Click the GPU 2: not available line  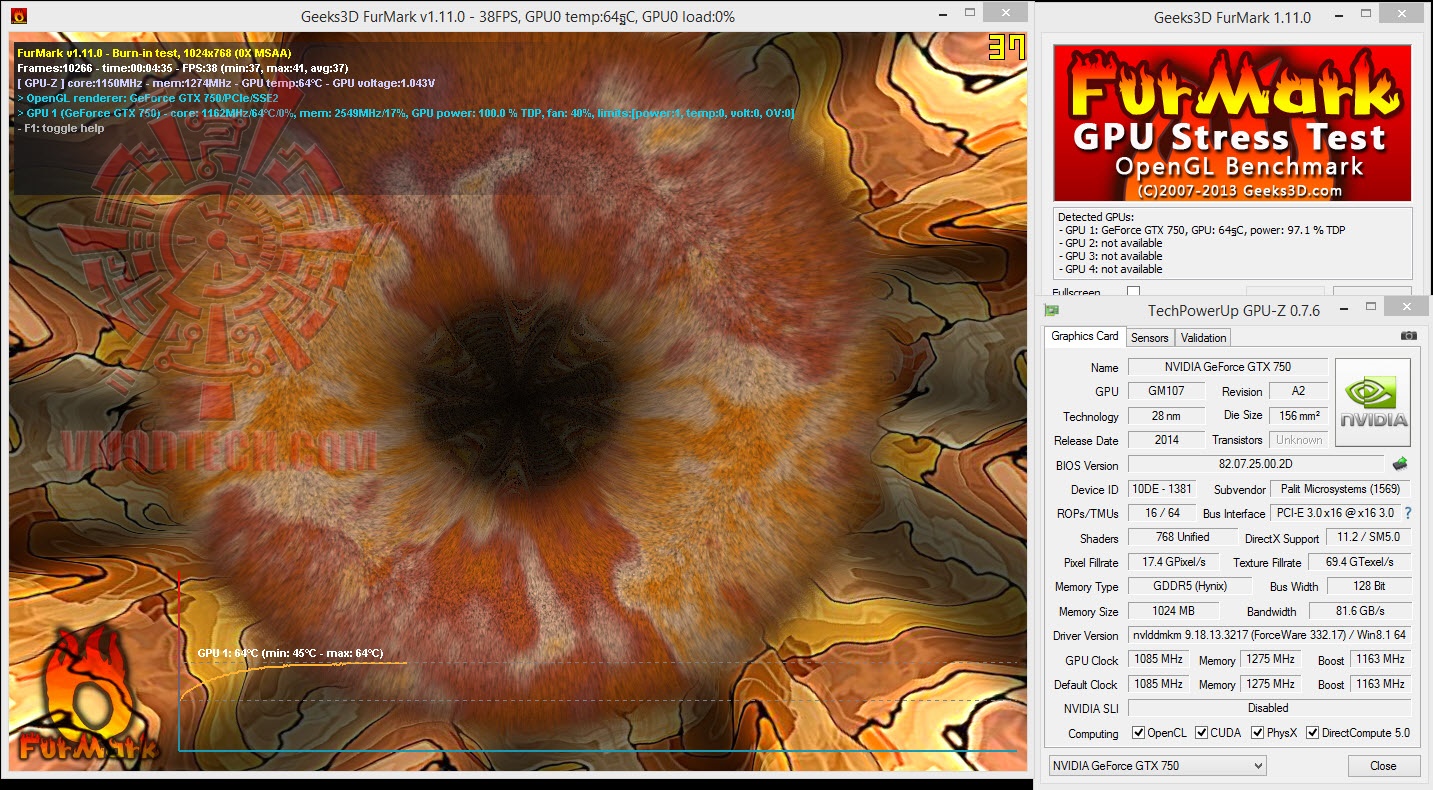coord(1113,243)
